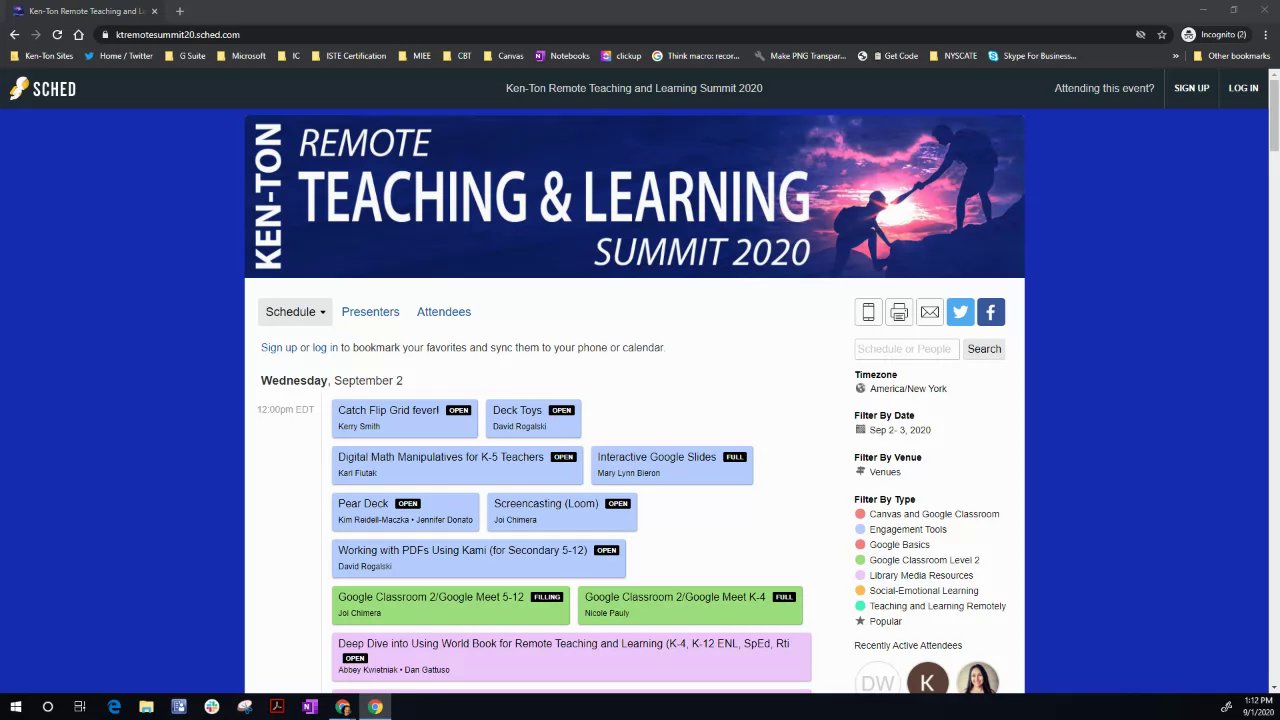
Task: Open a new browser tab
Action: point(180,11)
